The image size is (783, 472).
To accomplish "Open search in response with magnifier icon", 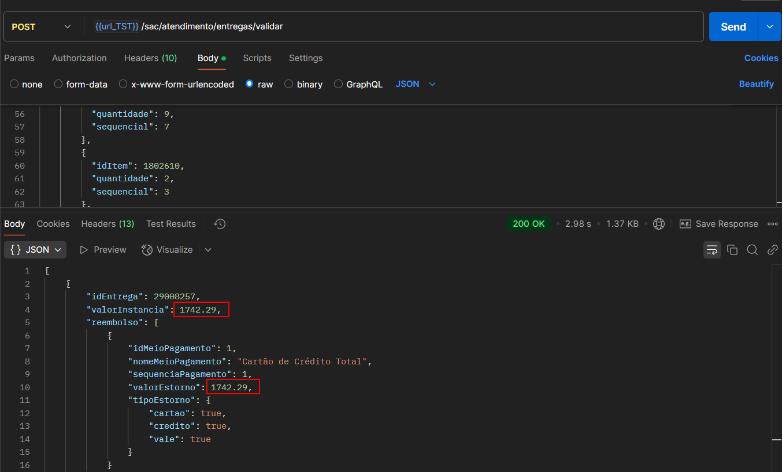I will point(751,249).
